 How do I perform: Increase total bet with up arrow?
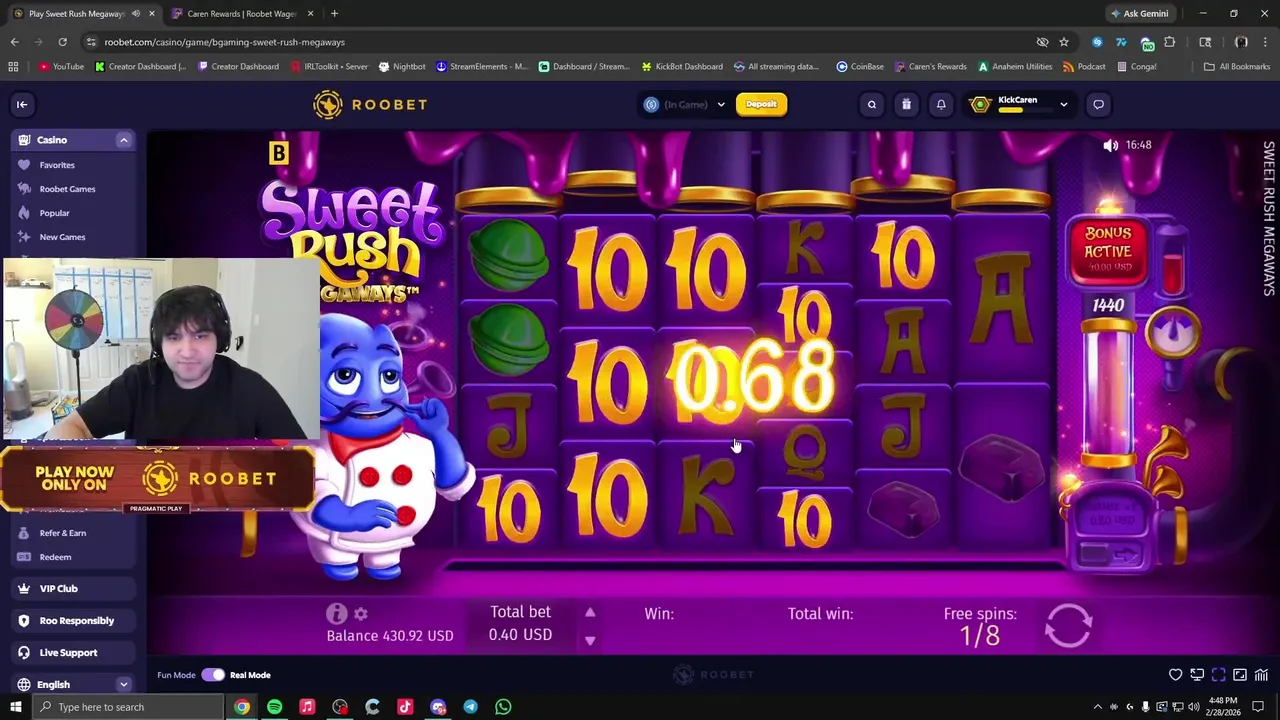point(590,613)
